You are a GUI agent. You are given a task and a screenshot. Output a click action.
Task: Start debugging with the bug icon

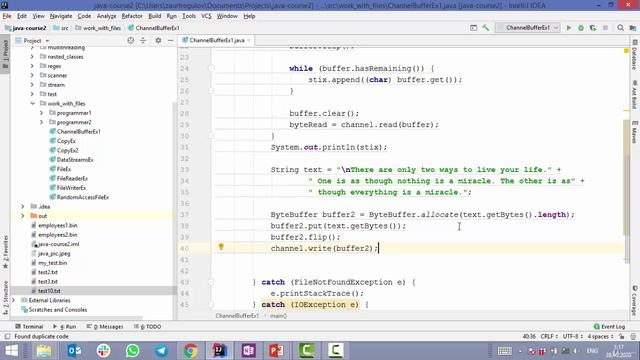click(580, 28)
